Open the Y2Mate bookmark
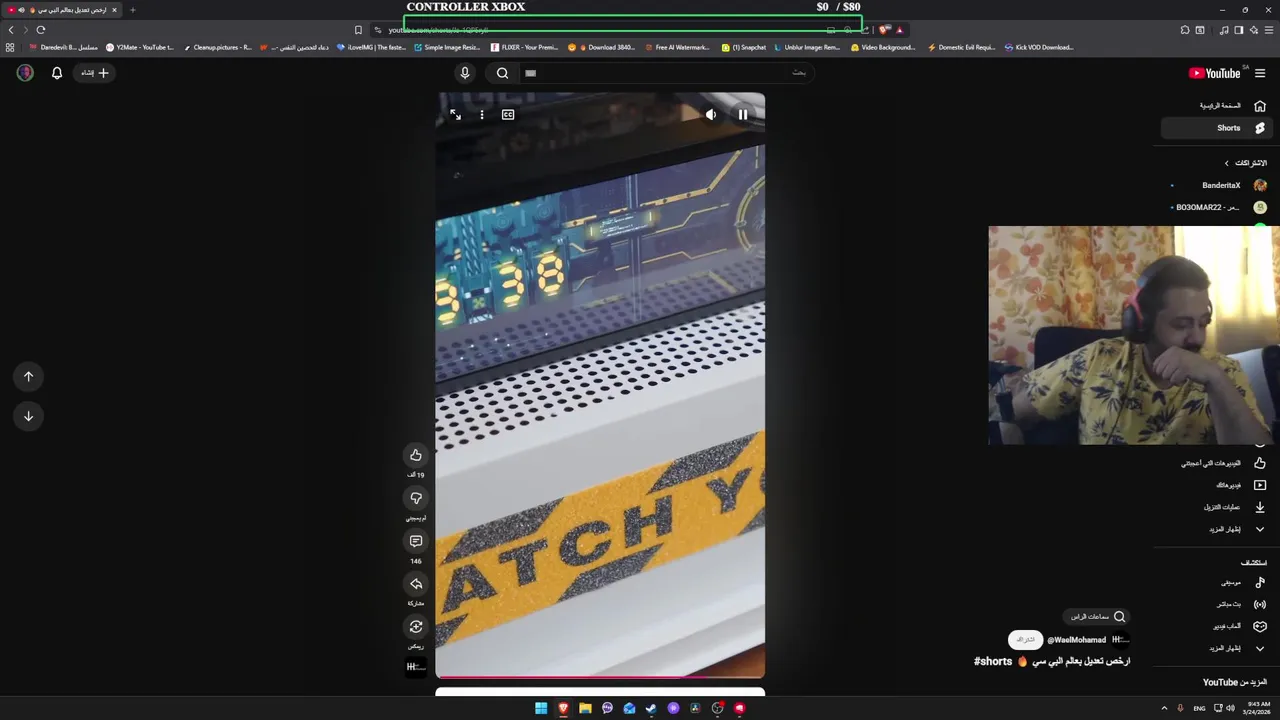The image size is (1280, 720). click(139, 47)
